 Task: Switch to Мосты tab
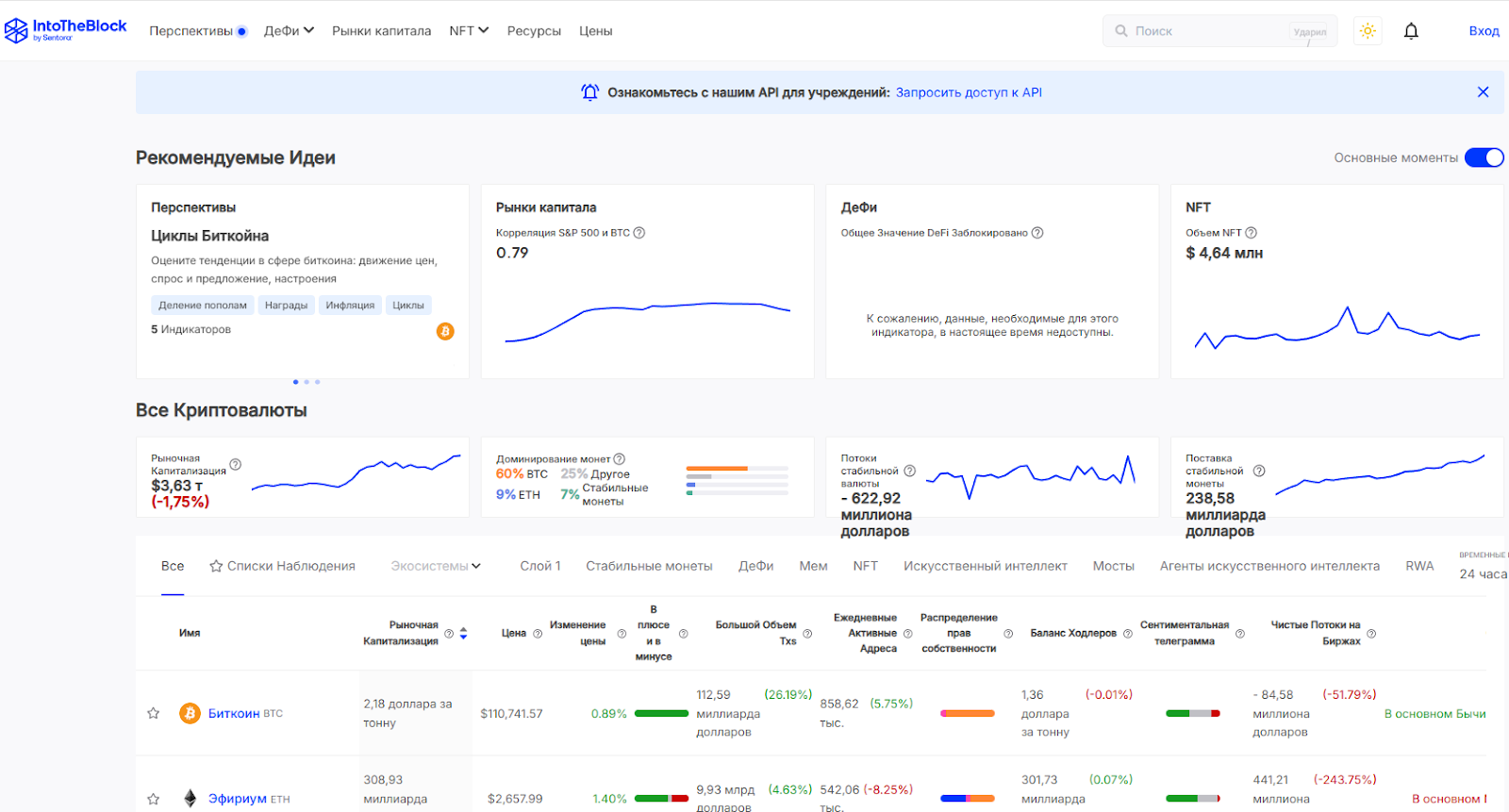coord(1114,566)
